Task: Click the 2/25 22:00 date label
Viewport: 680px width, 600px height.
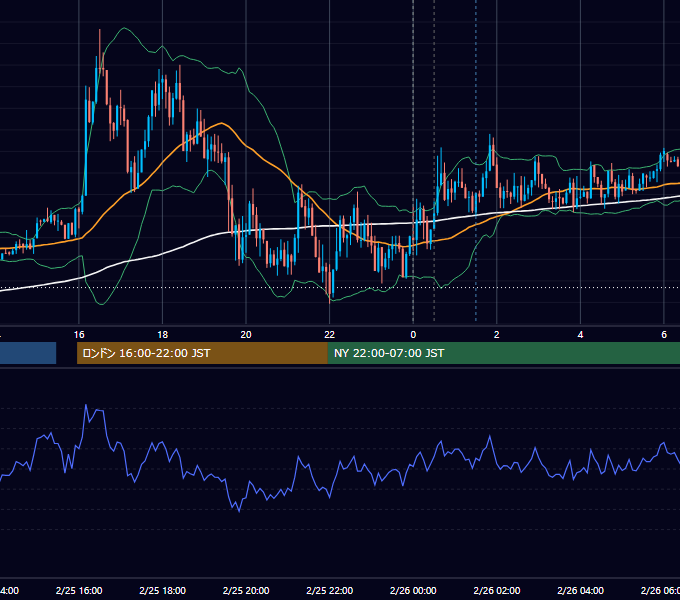Action: pyautogui.click(x=330, y=590)
